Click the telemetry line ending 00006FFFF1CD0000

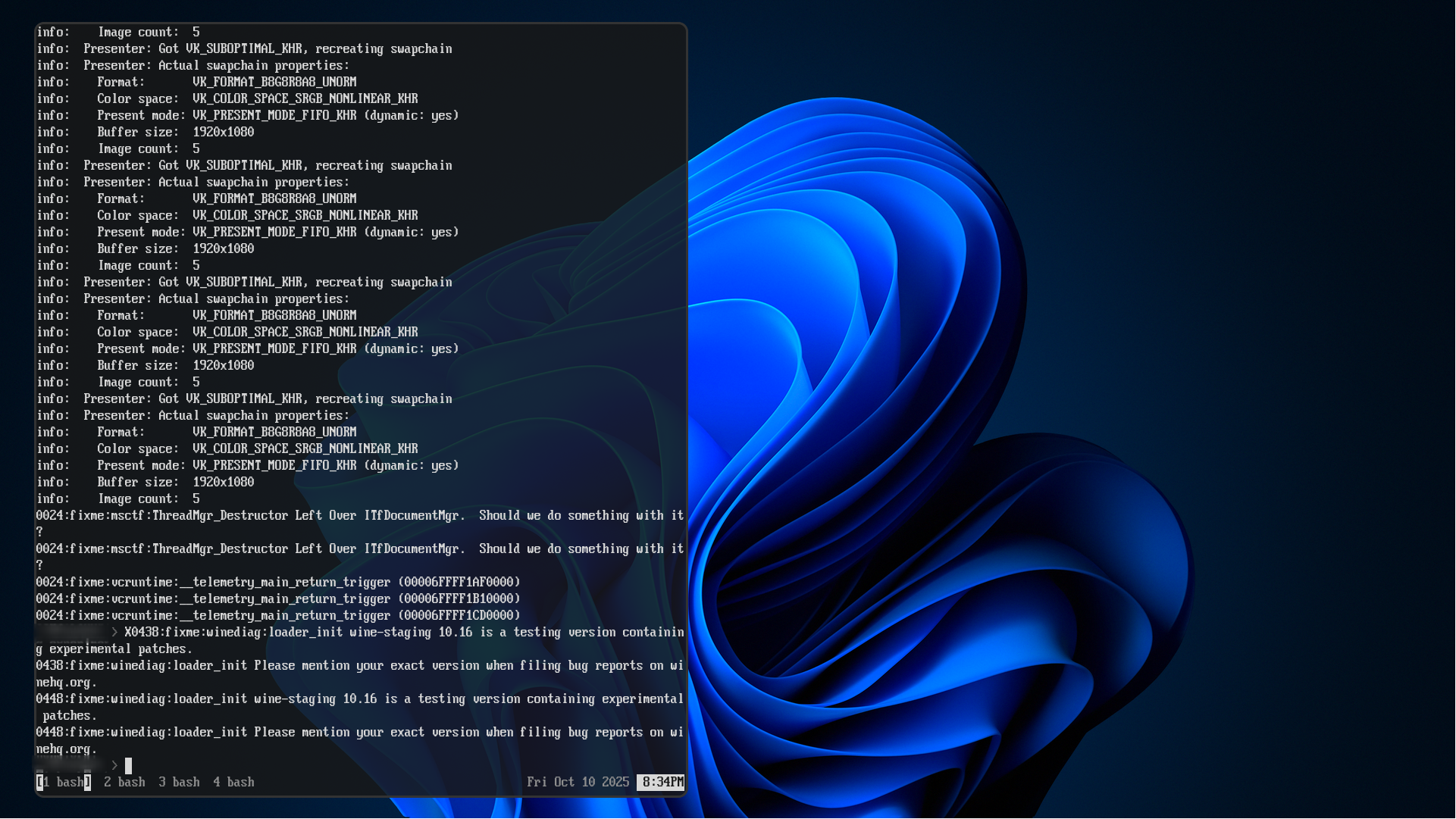pos(278,615)
